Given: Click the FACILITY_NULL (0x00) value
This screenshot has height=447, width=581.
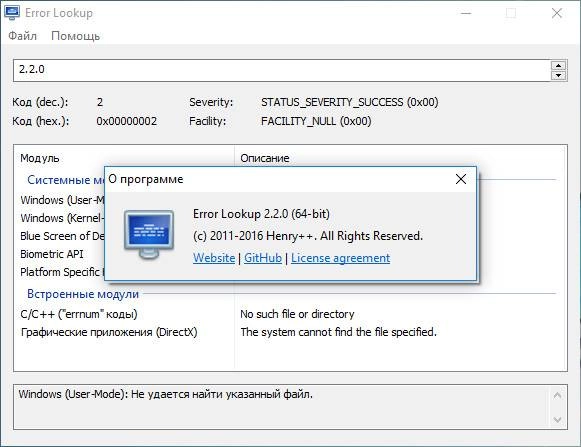Looking at the screenshot, I should point(316,121).
